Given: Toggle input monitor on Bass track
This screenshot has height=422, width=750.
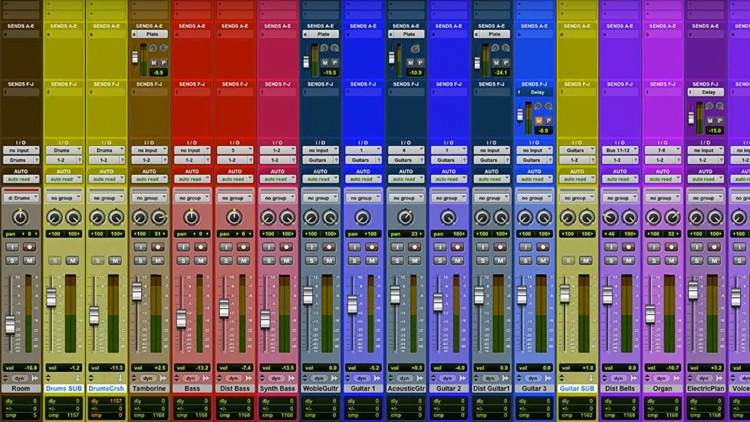Looking at the screenshot, I should [183, 247].
